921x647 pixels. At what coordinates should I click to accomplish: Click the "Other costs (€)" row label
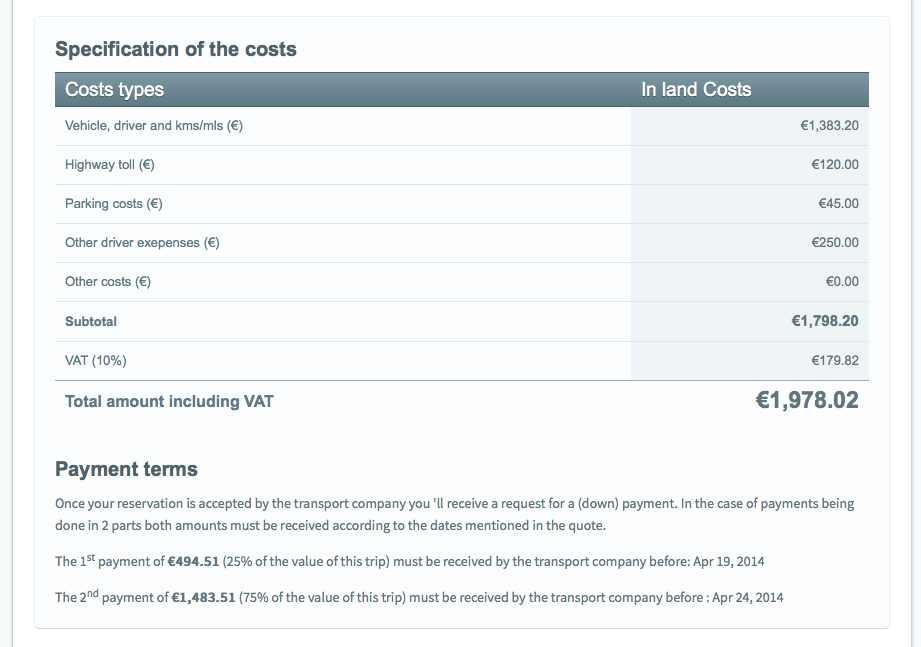[x=108, y=282]
